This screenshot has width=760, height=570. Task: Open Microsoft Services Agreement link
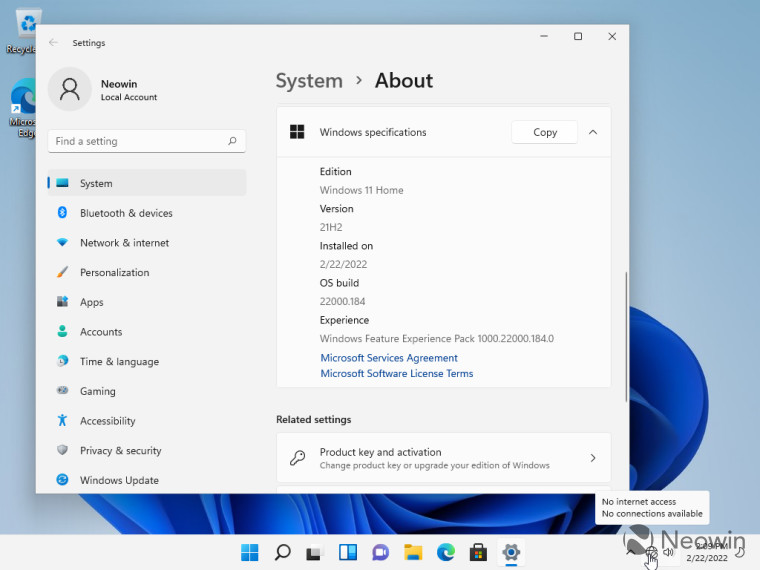click(388, 358)
